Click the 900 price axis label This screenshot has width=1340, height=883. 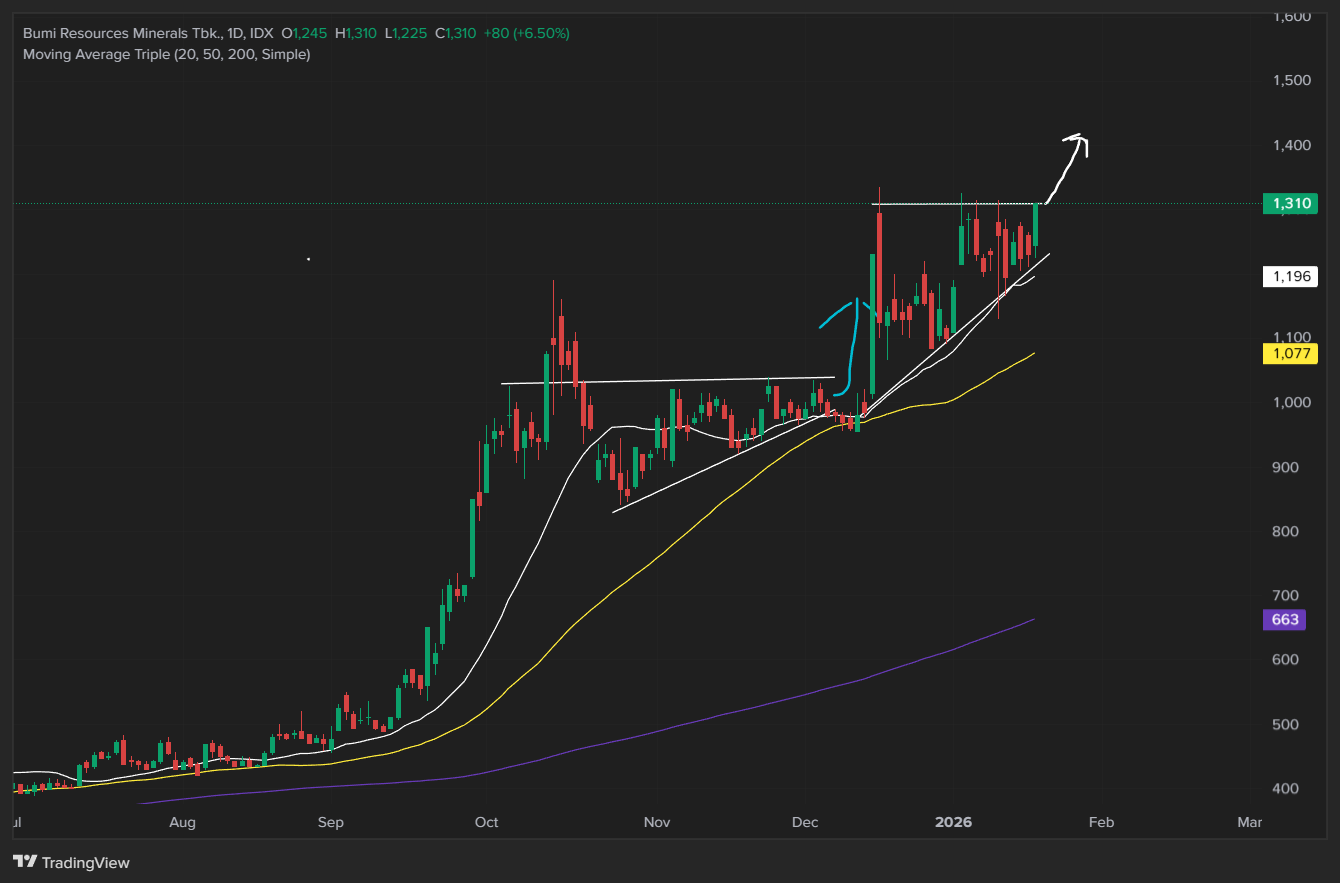tap(1287, 467)
